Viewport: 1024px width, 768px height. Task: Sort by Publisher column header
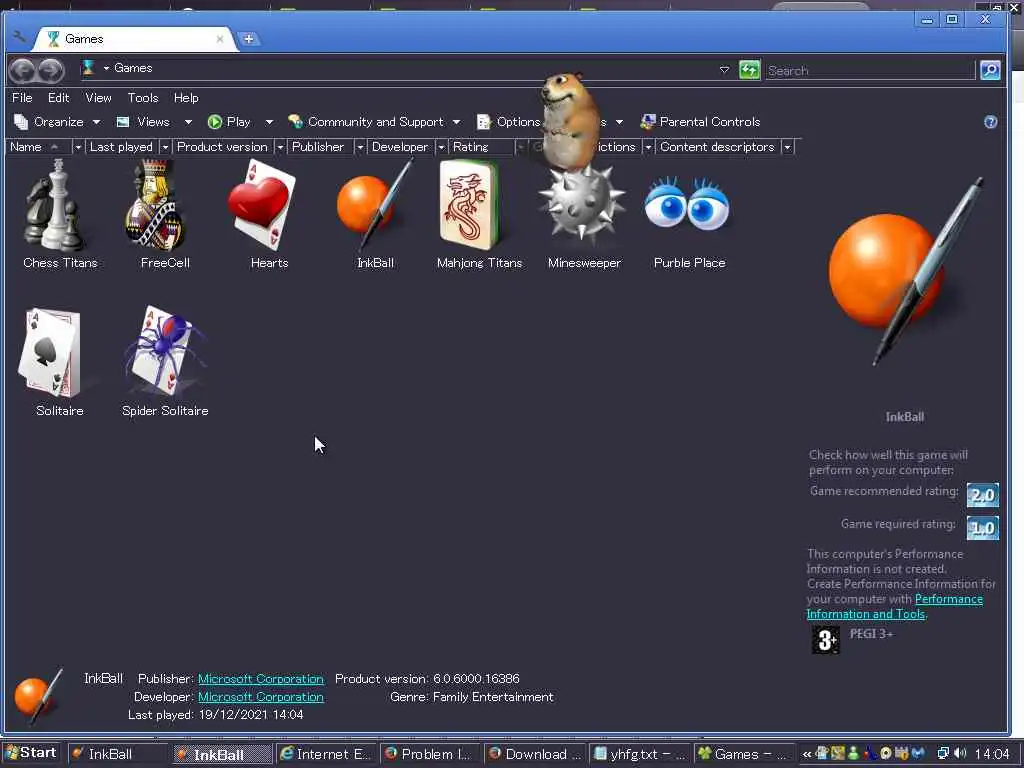pyautogui.click(x=320, y=147)
